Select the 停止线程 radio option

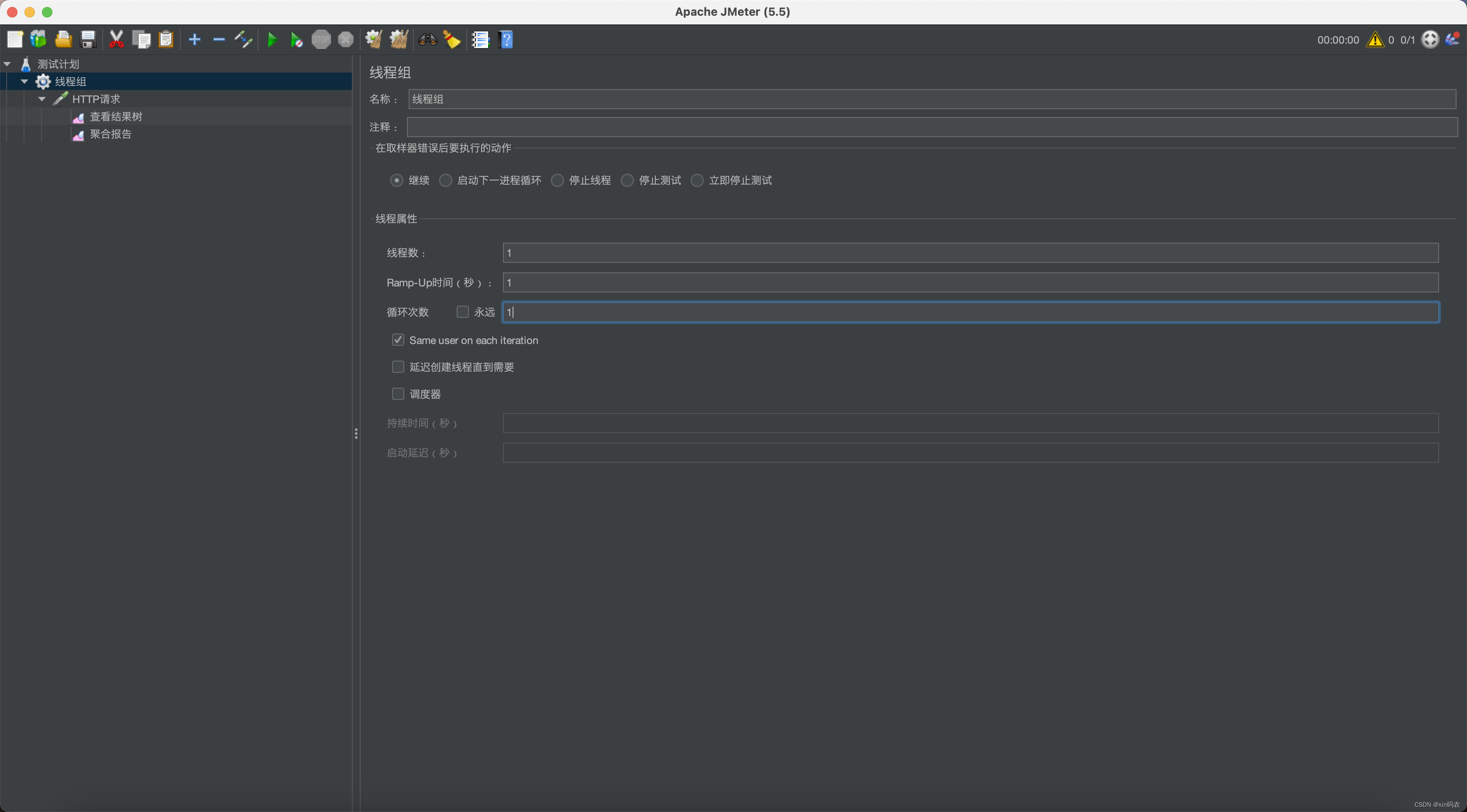(557, 180)
